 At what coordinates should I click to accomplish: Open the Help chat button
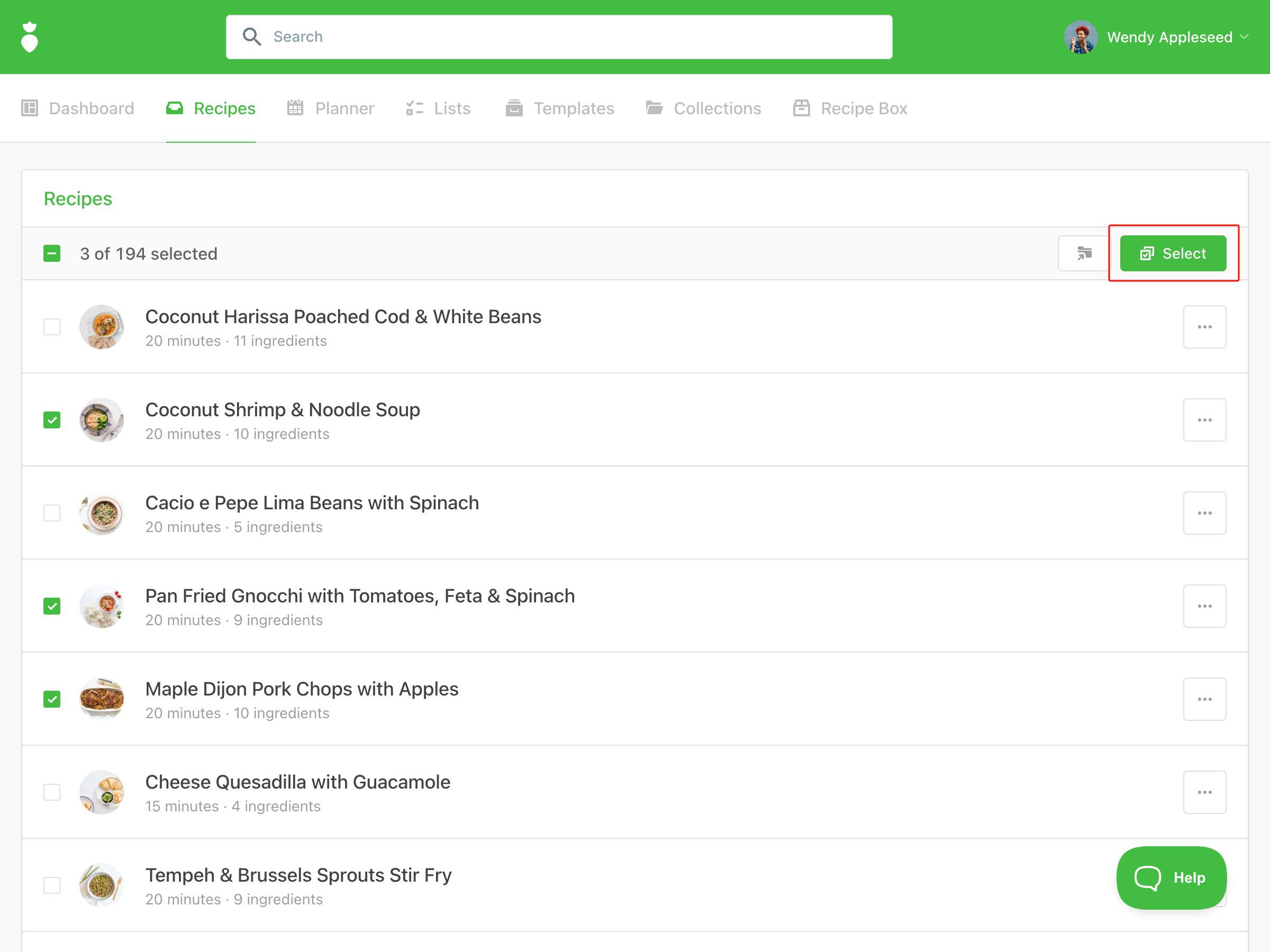coord(1171,877)
